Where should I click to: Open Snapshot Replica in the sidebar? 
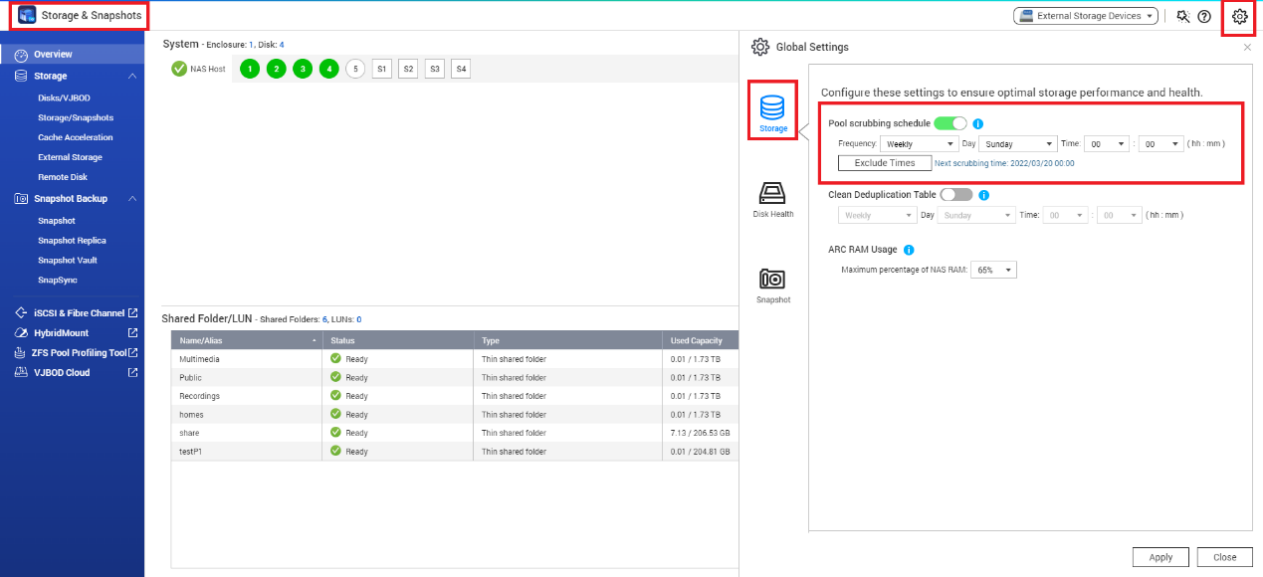click(72, 241)
